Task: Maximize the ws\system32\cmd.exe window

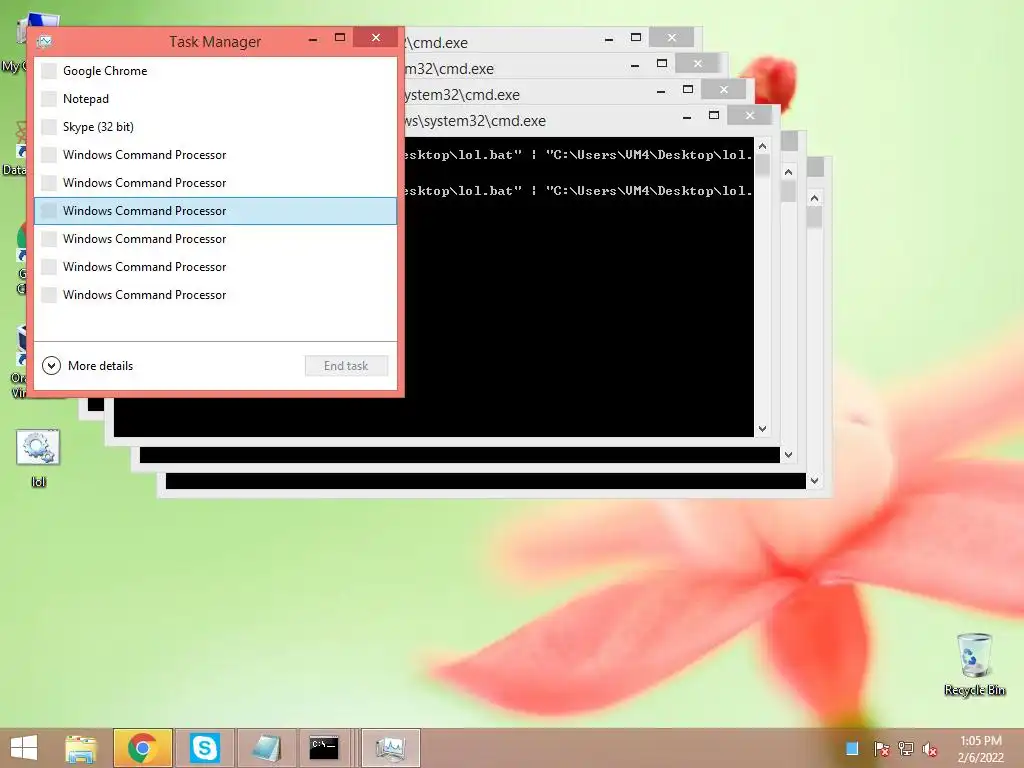Action: tap(714, 116)
